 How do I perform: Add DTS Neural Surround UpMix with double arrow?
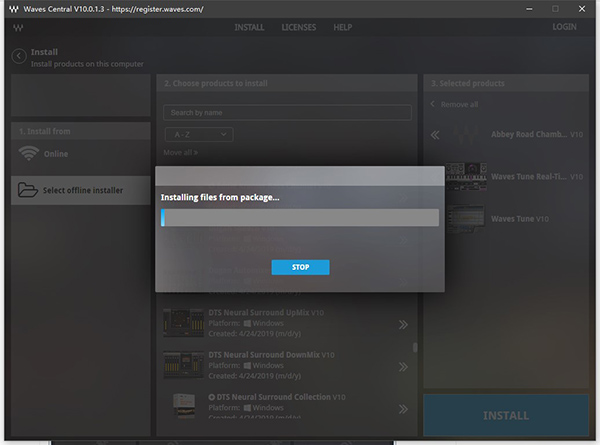(403, 325)
